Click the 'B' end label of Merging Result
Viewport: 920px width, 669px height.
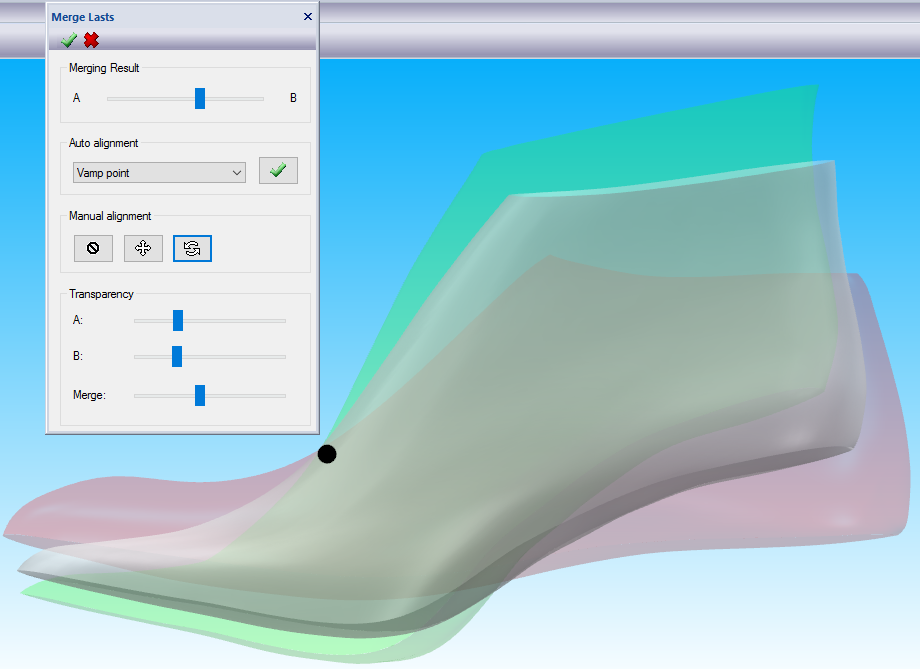coord(293,98)
